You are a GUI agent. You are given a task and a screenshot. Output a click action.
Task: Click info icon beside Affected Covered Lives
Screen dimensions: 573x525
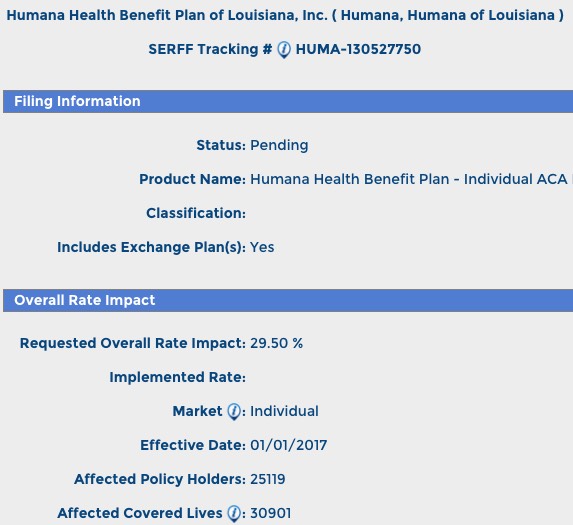tap(234, 514)
